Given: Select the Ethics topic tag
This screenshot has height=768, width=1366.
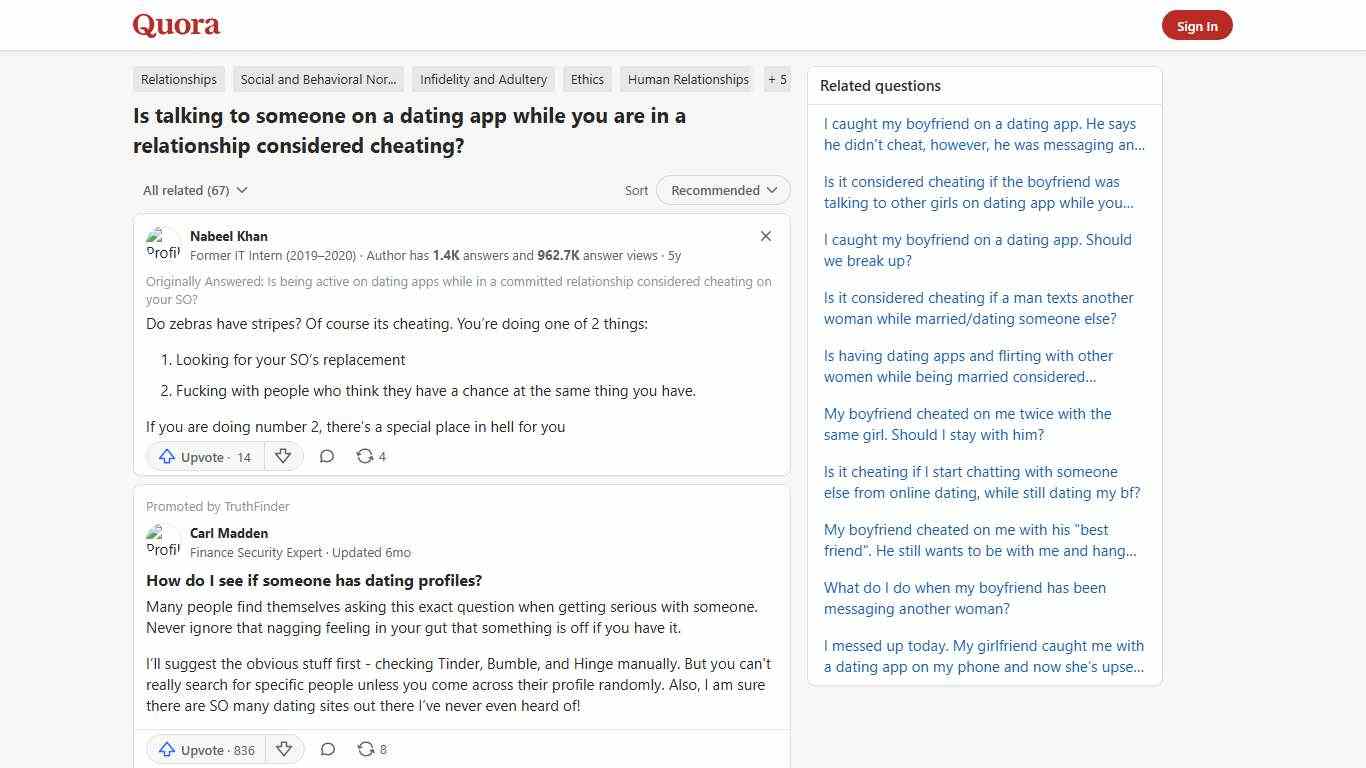Looking at the screenshot, I should tap(587, 79).
